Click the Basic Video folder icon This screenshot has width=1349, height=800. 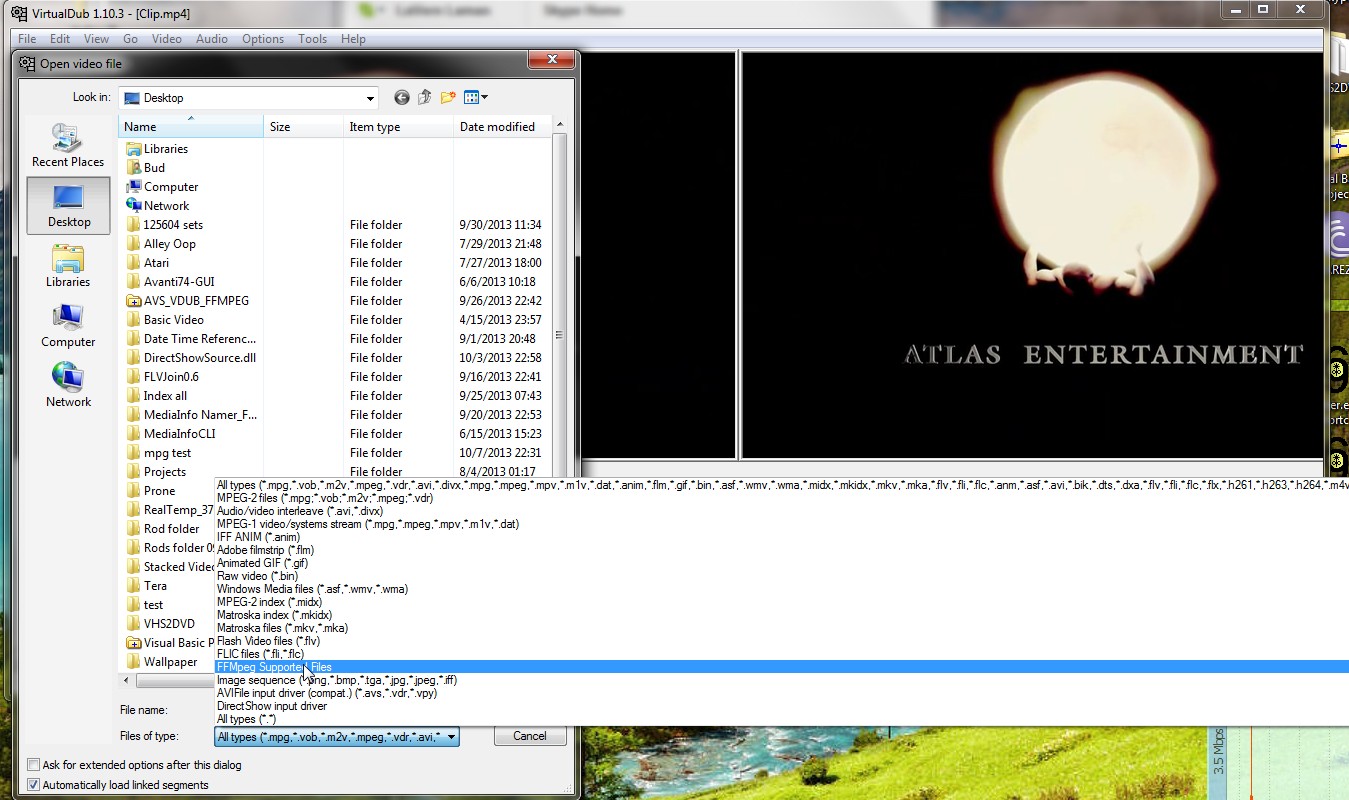(x=134, y=320)
